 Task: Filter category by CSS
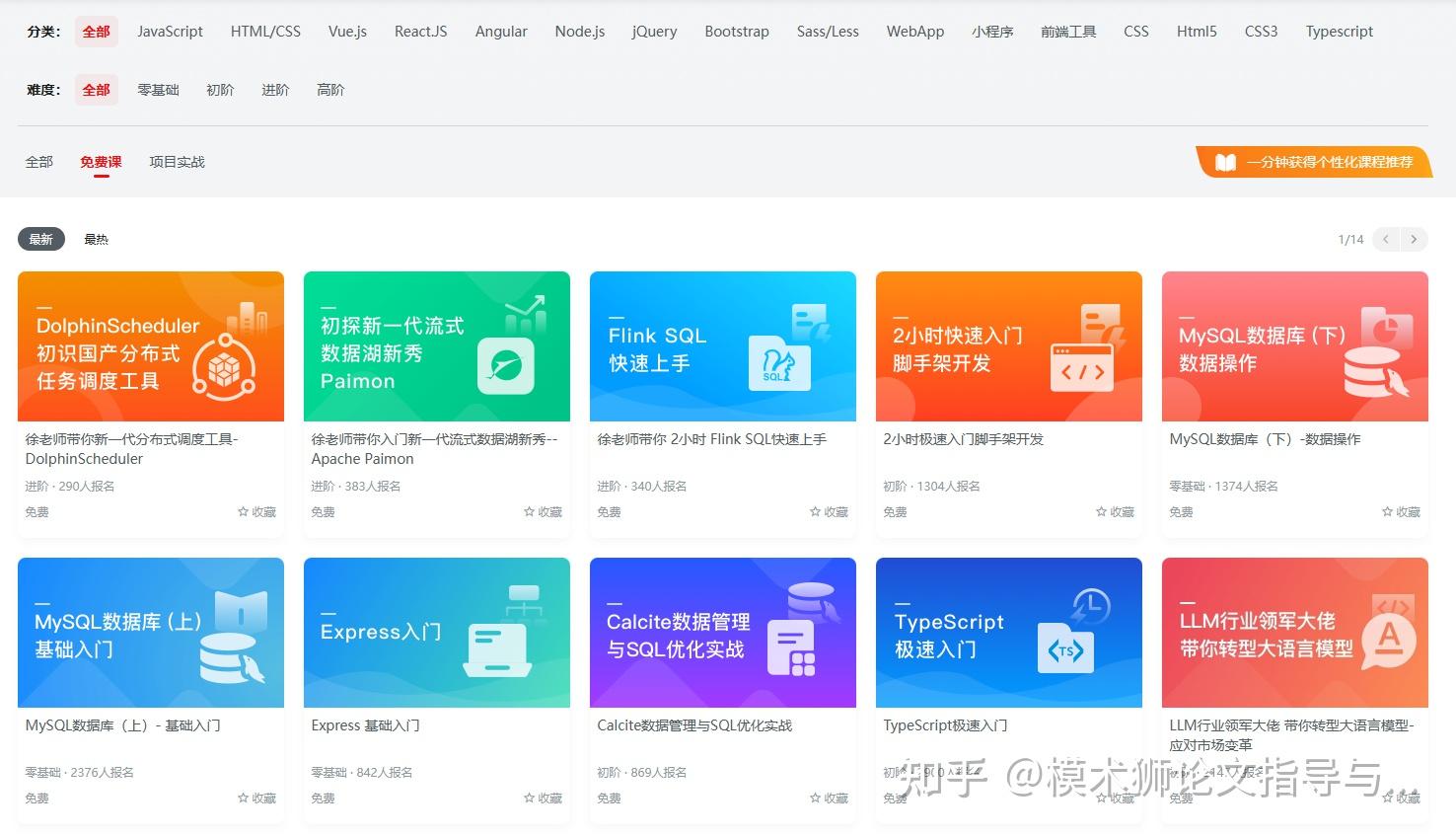click(1136, 32)
